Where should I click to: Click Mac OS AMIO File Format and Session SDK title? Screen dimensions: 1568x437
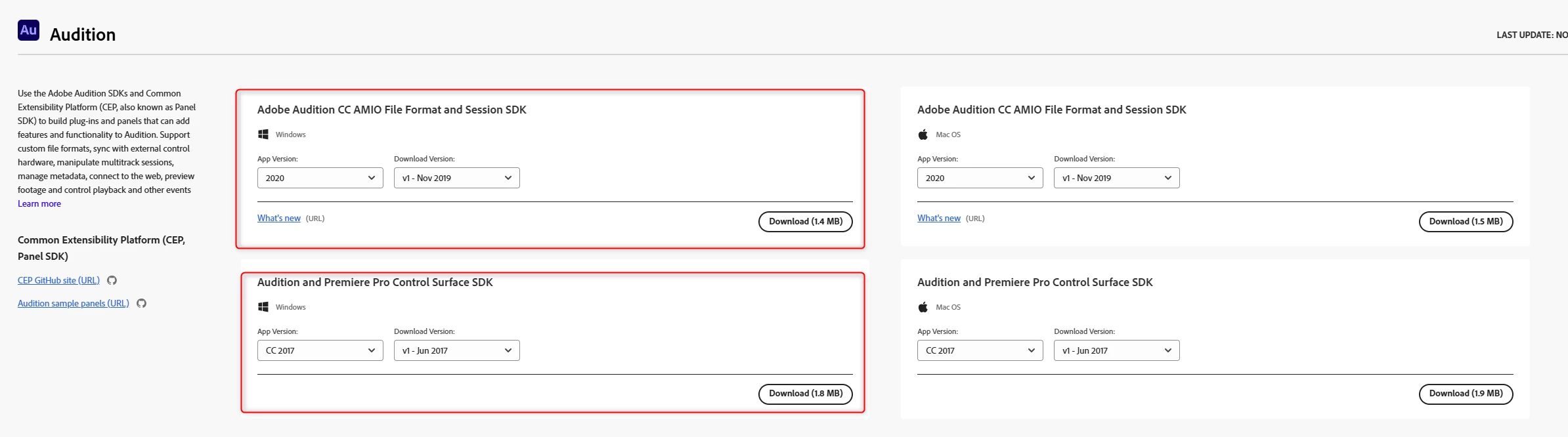pyautogui.click(x=1051, y=110)
